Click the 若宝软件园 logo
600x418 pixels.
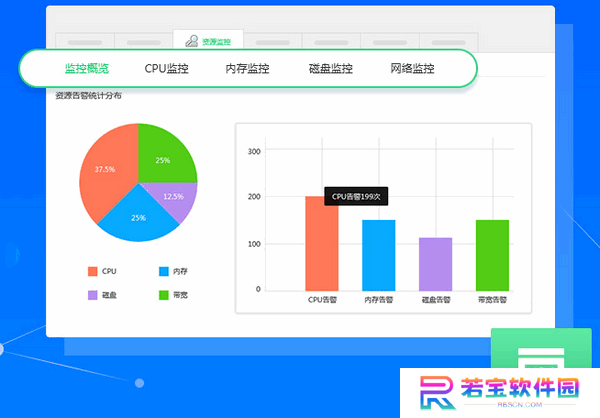(x=500, y=392)
